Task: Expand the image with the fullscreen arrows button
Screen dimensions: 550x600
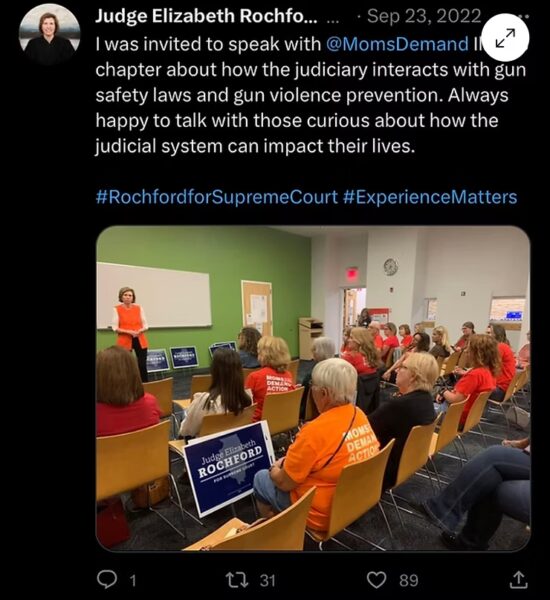Action: pyautogui.click(x=505, y=38)
